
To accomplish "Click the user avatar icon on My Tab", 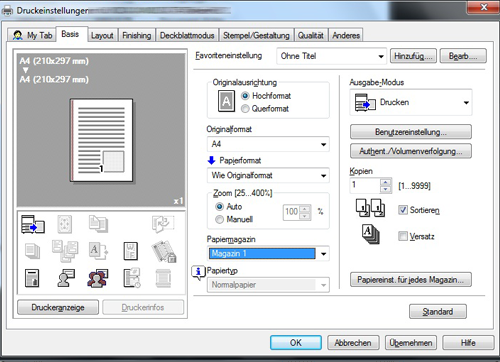I will (x=18, y=35).
